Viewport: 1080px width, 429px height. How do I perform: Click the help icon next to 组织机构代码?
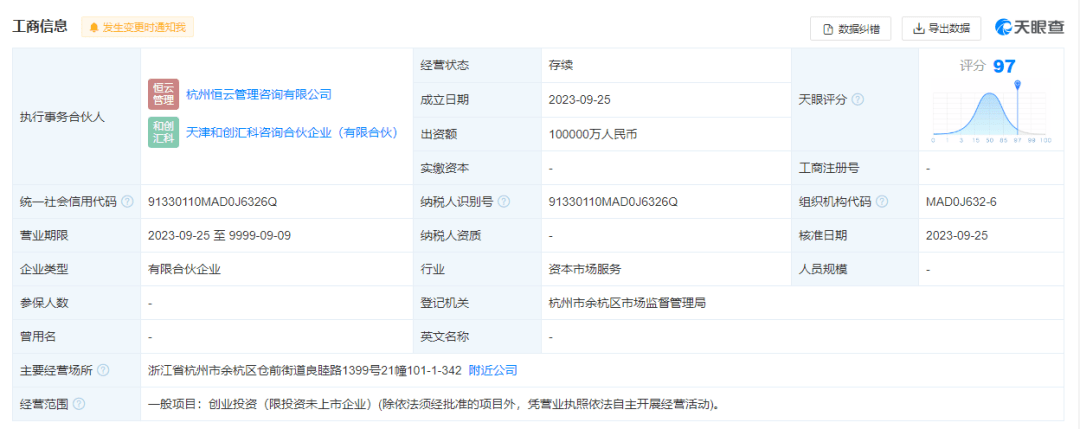tap(882, 202)
